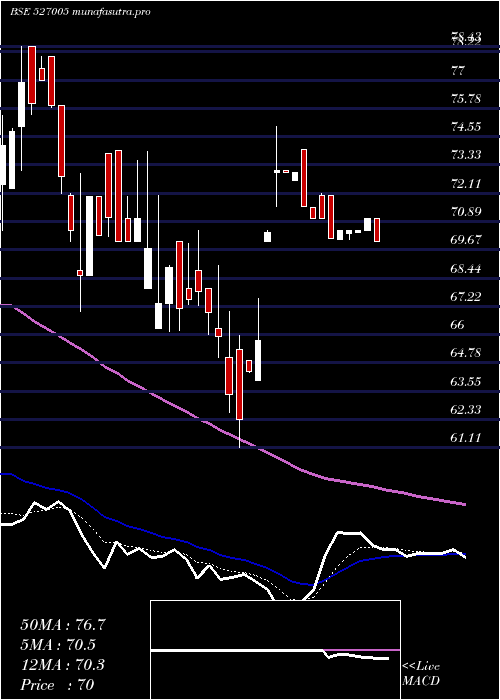This screenshot has width=500, height=700.
Task: Select the 68.44 price axis label
Action: click(x=466, y=269)
